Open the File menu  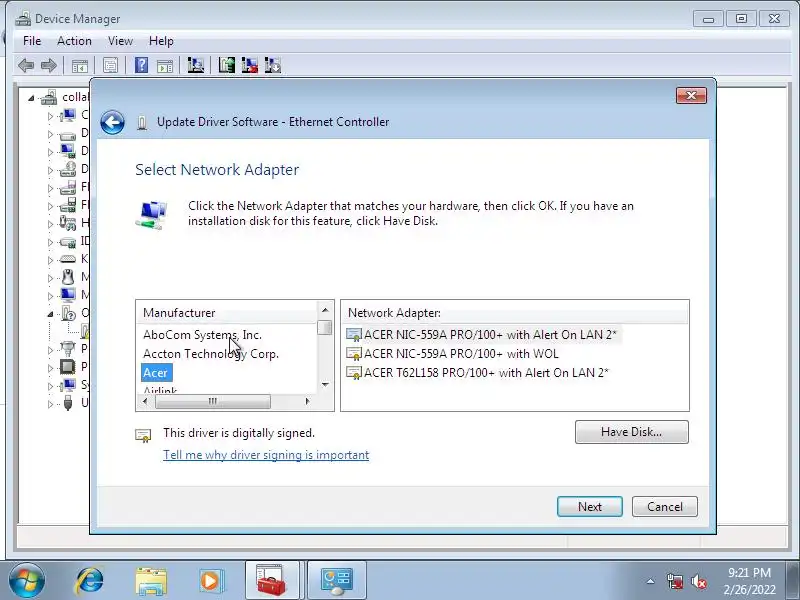pyautogui.click(x=32, y=41)
